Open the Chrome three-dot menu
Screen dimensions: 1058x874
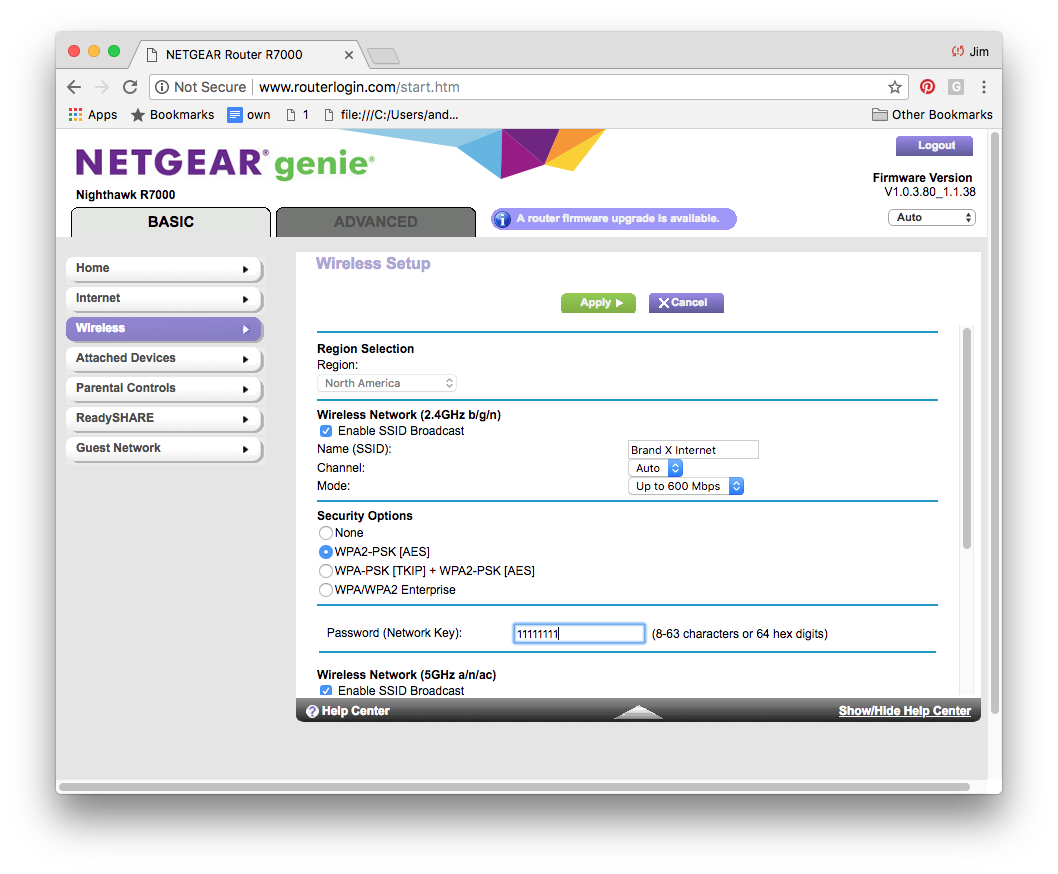984,86
